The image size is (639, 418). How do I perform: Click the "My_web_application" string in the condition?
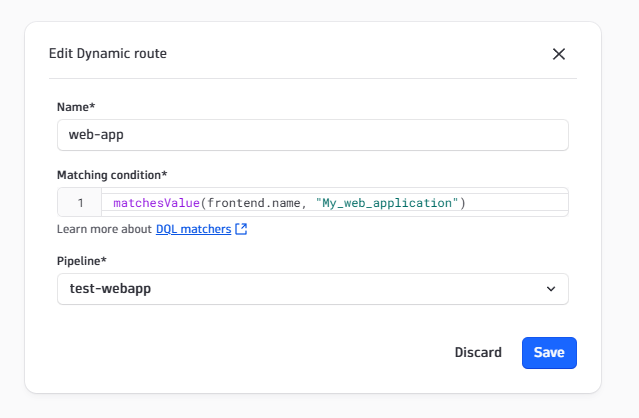coord(387,203)
